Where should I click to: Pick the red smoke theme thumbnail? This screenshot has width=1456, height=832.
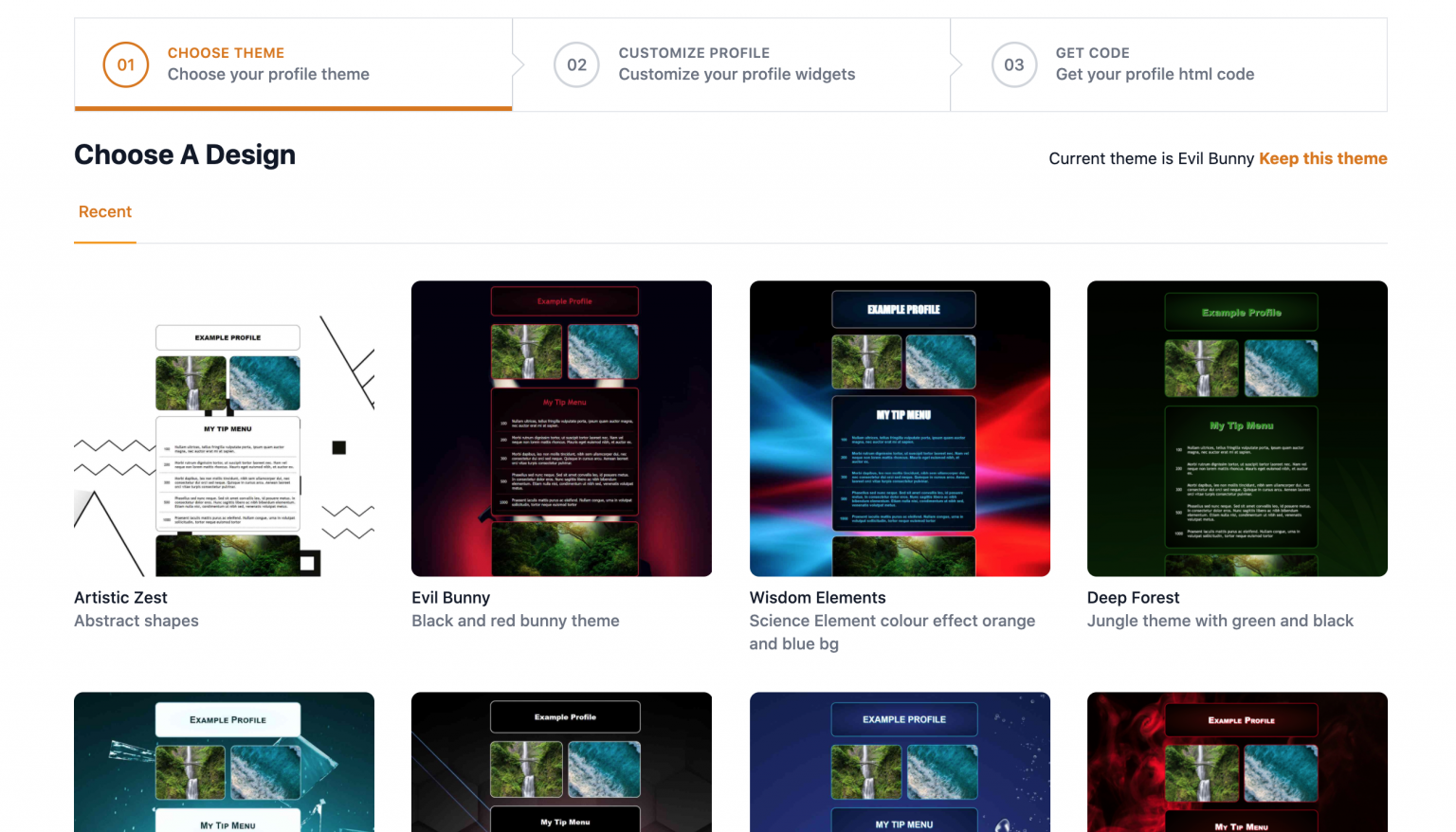tap(1237, 762)
